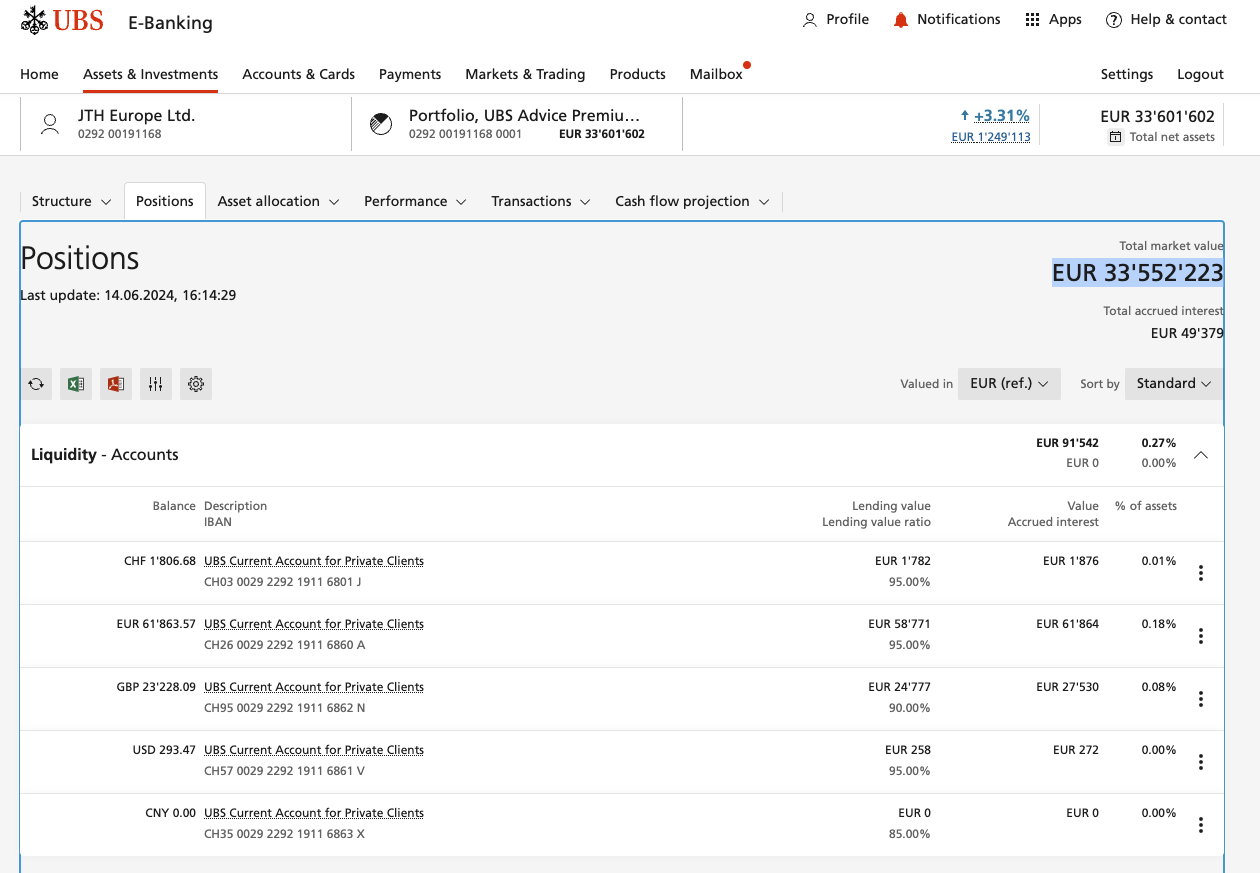Click calendar icon beside Total net assets

coord(1115,137)
